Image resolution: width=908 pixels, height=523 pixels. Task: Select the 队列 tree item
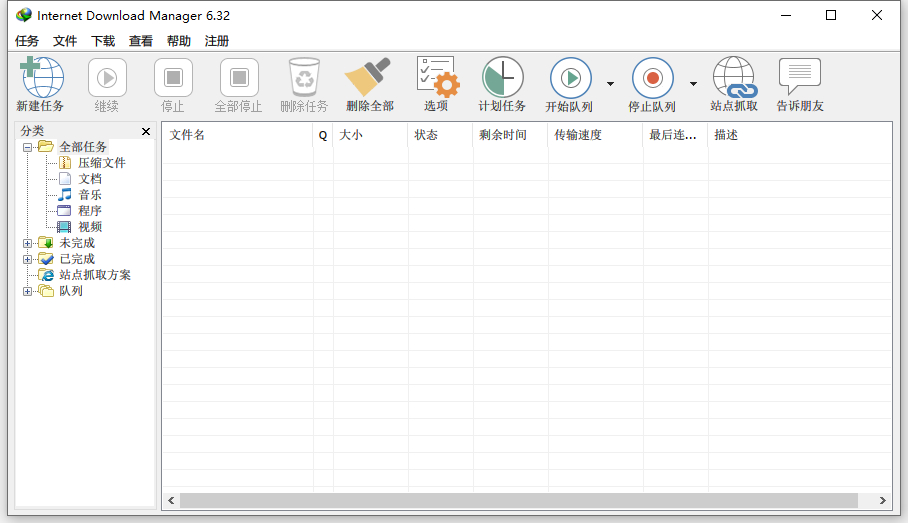click(x=71, y=291)
